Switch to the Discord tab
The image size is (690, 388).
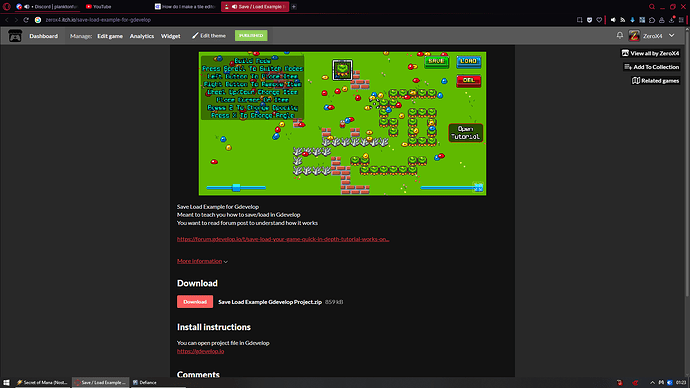(x=47, y=7)
